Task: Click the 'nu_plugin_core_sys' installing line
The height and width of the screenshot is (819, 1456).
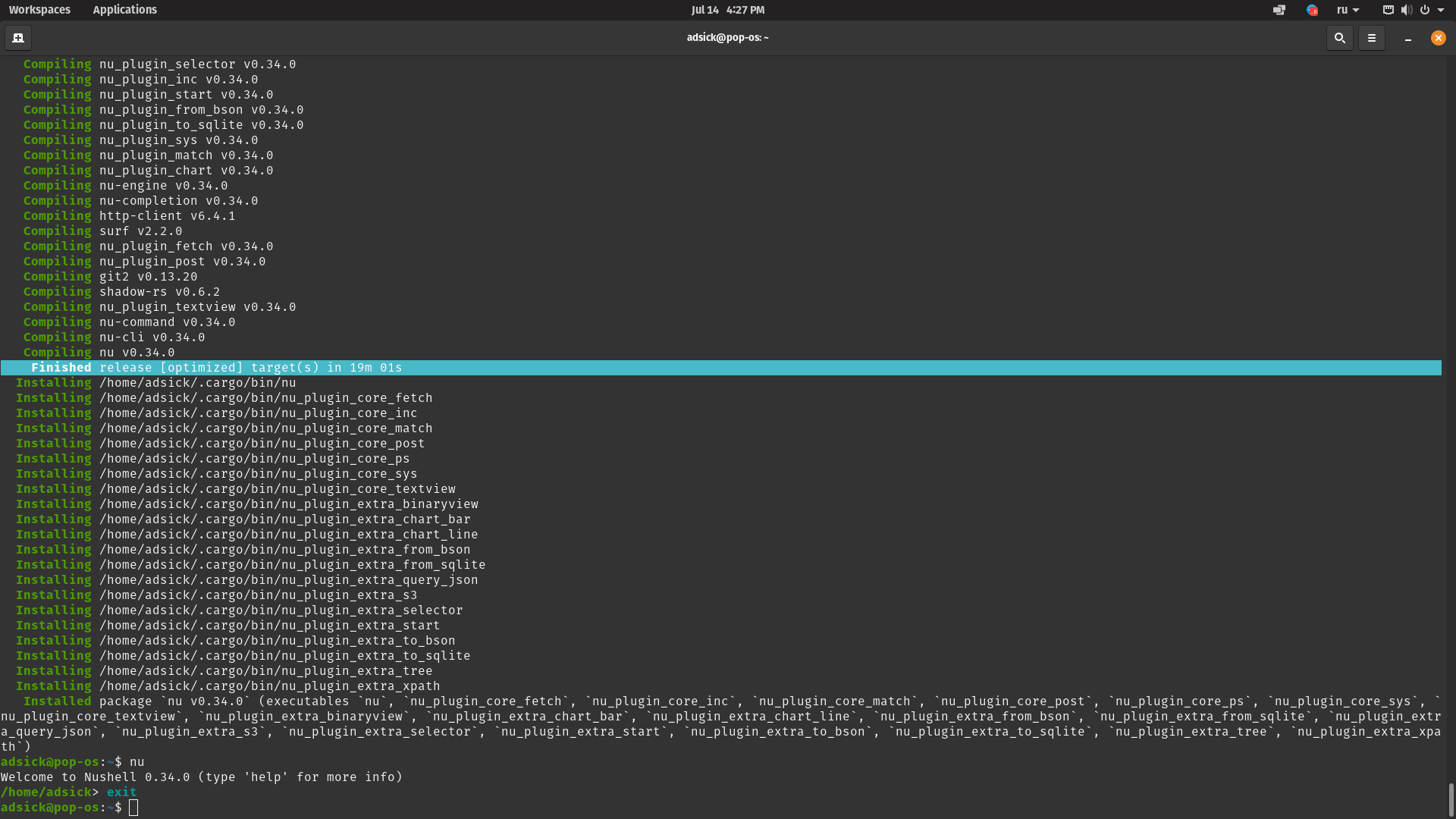Action: (216, 474)
